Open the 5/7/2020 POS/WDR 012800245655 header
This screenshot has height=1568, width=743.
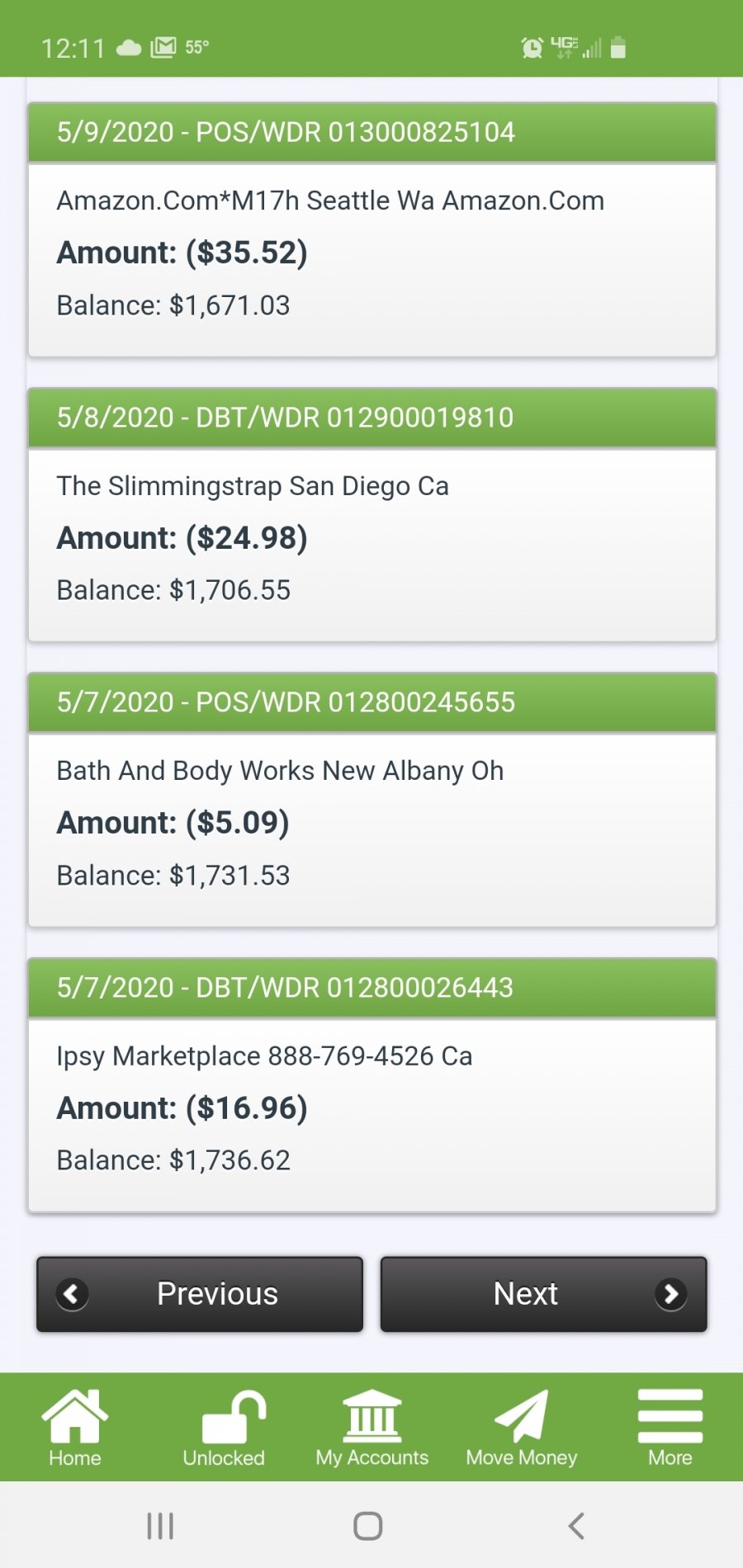(x=372, y=702)
